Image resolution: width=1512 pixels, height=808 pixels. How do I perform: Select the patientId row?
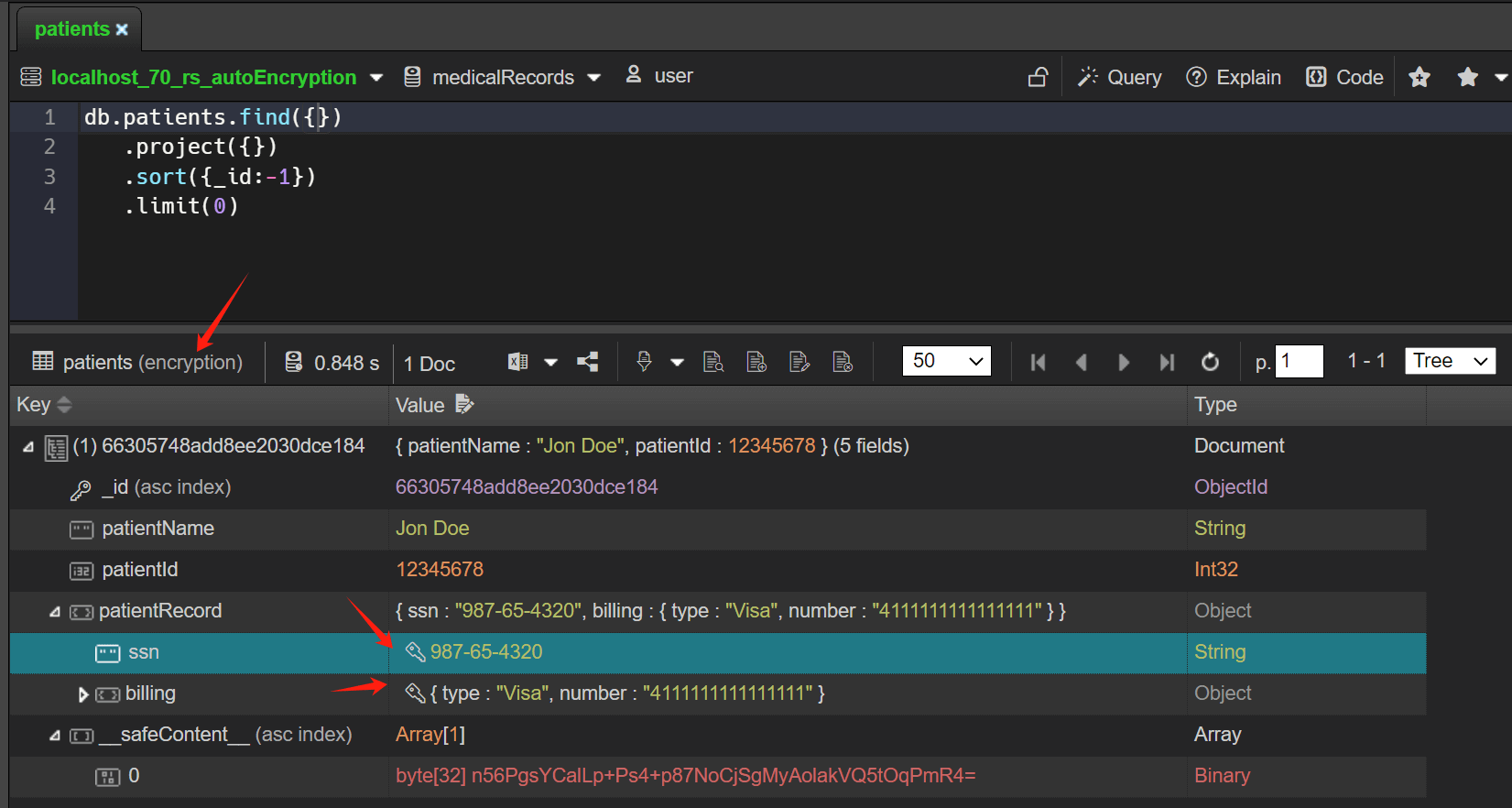(x=718, y=570)
